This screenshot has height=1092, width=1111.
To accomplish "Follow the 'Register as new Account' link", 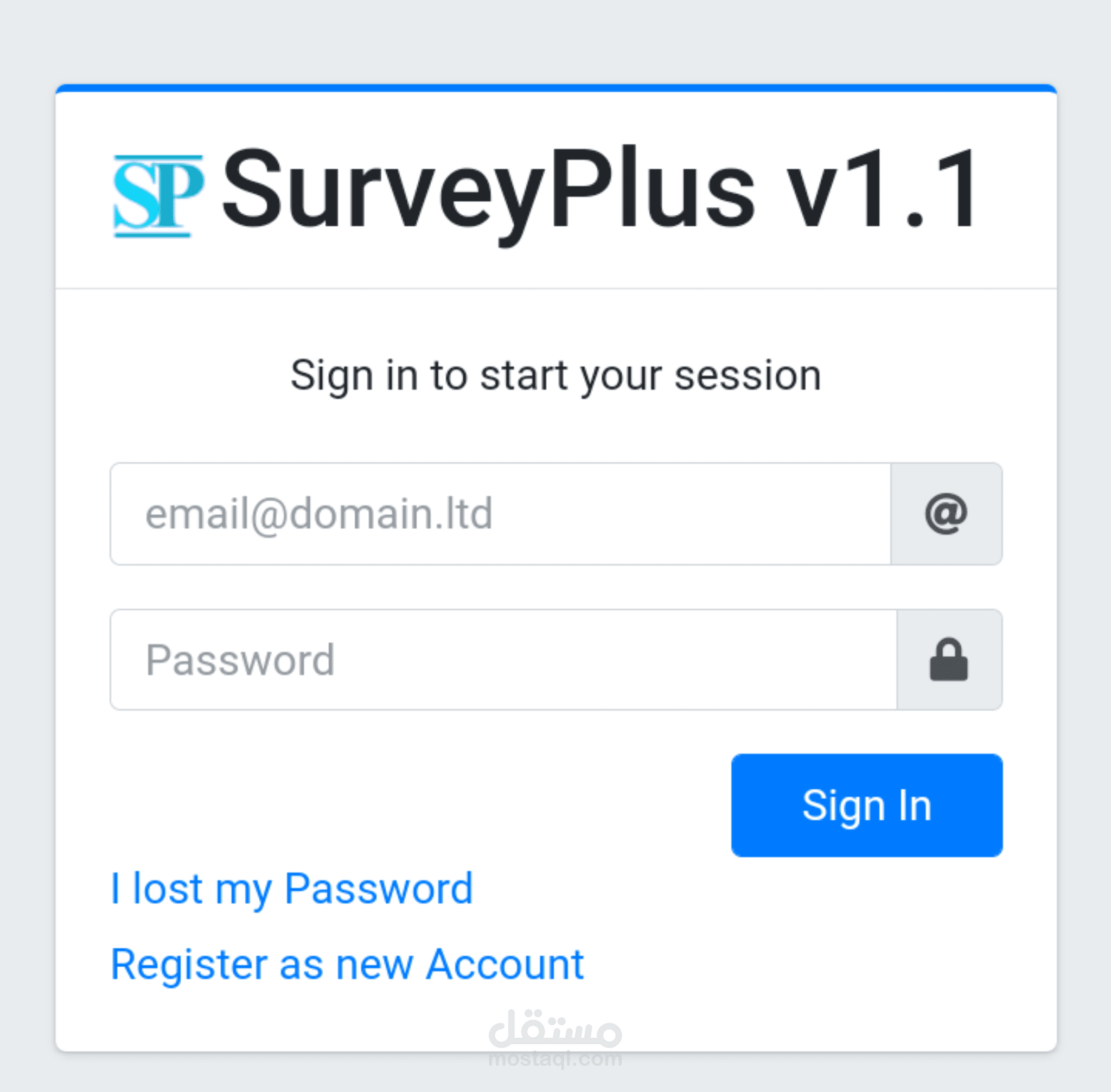I will point(347,964).
